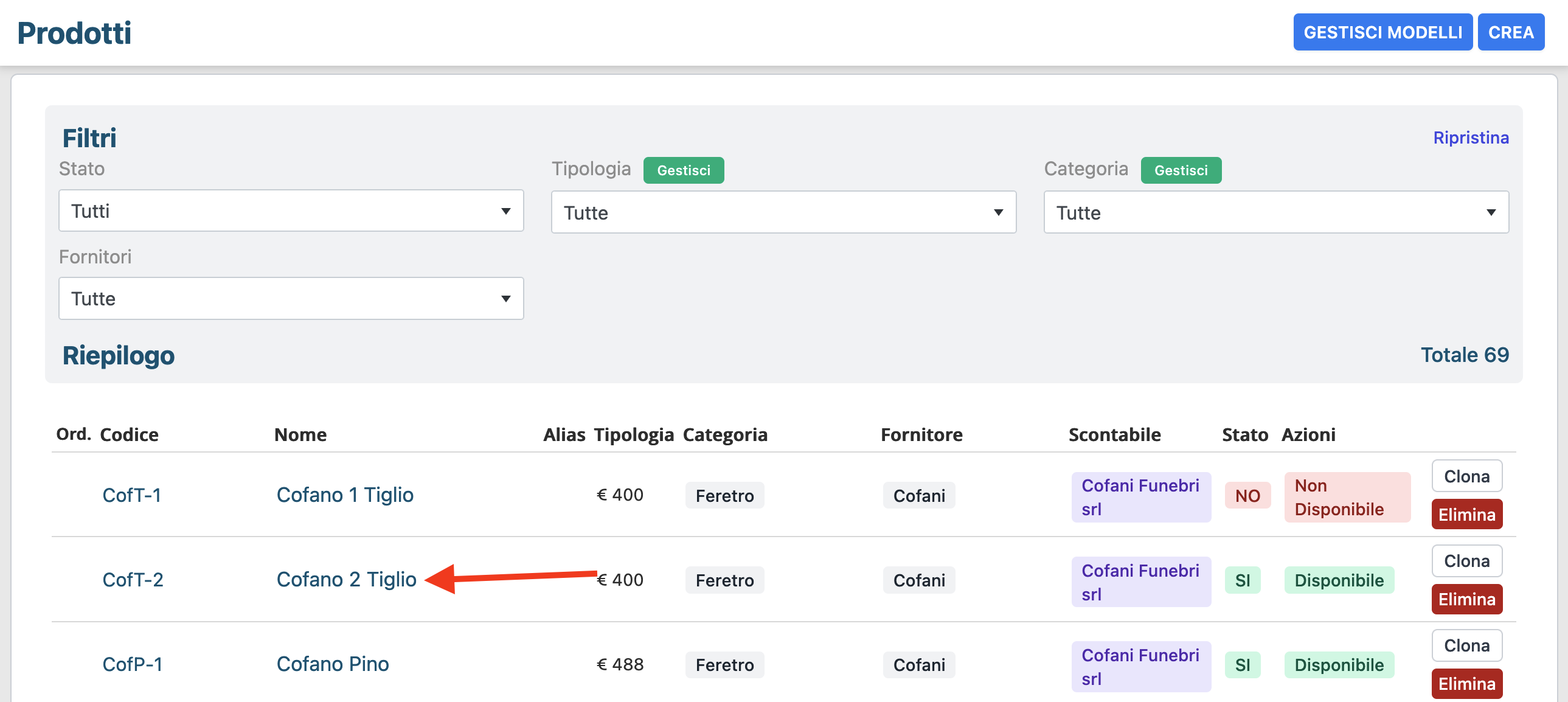Click the Cofano Pino name link
This screenshot has width=1568, height=702.
(332, 664)
